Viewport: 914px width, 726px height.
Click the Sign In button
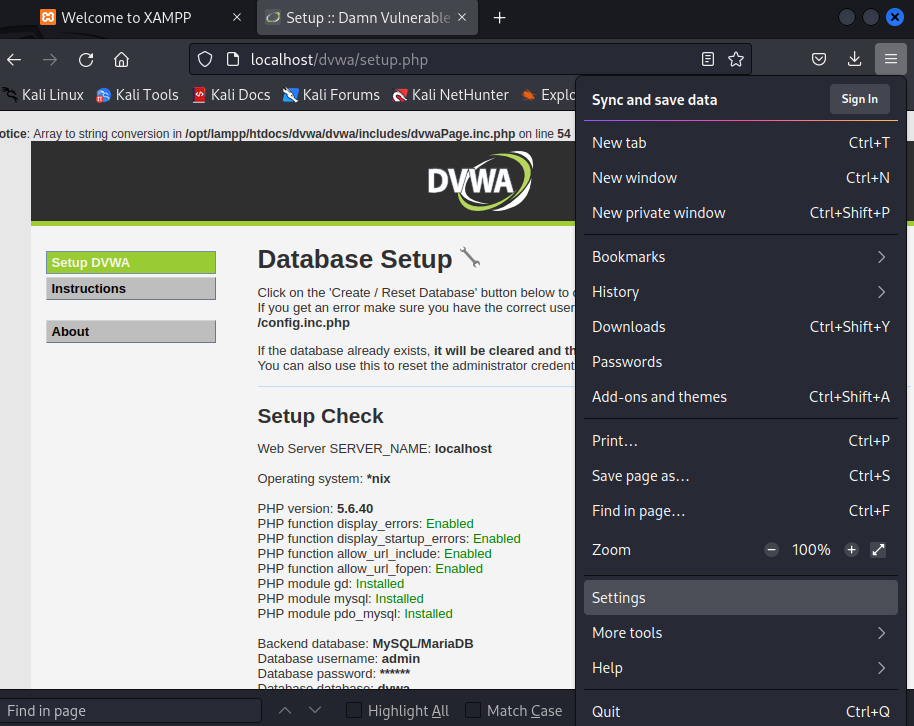(860, 99)
